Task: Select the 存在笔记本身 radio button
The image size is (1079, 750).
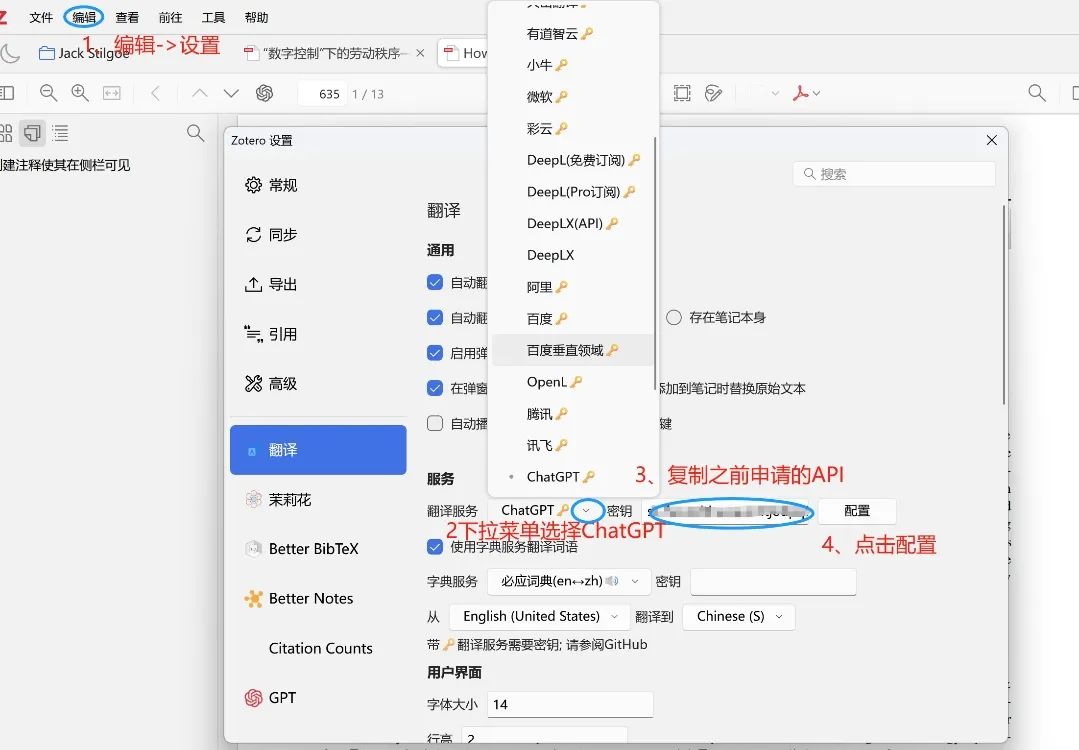Action: (x=674, y=317)
